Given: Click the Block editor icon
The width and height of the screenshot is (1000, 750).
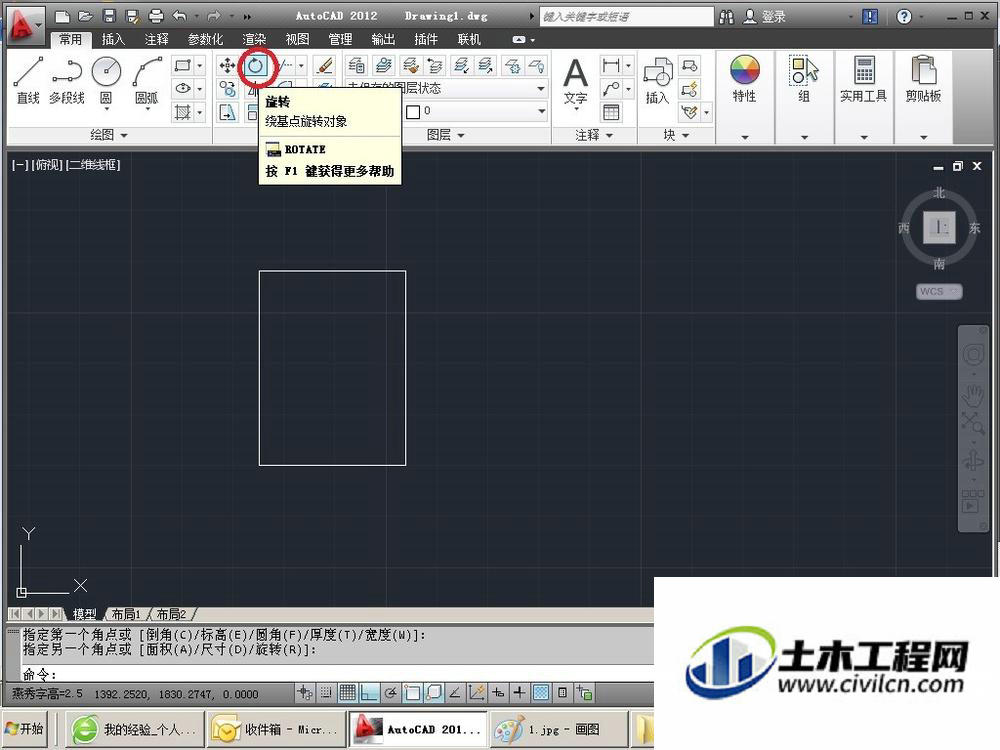Looking at the screenshot, I should pos(689,89).
